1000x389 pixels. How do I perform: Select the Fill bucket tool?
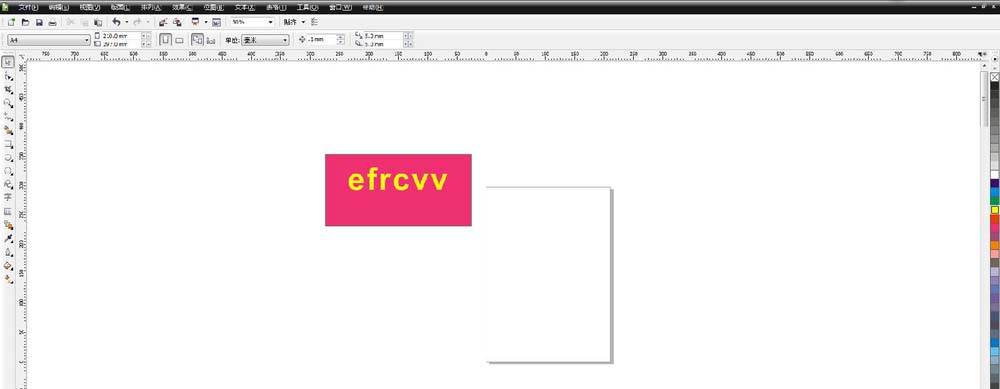[8, 265]
